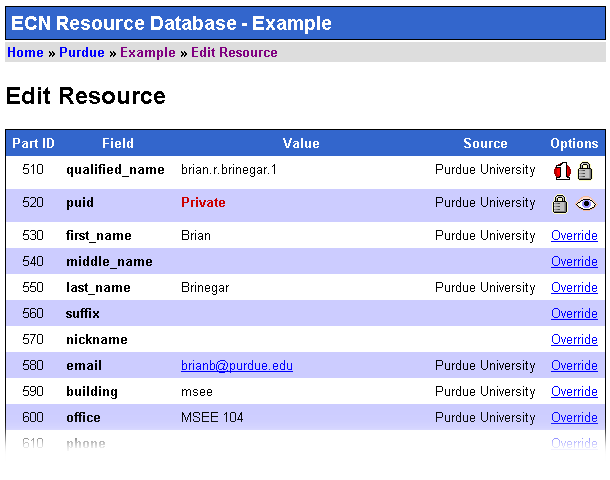
Task: Click the Options column header
Action: pos(574,143)
